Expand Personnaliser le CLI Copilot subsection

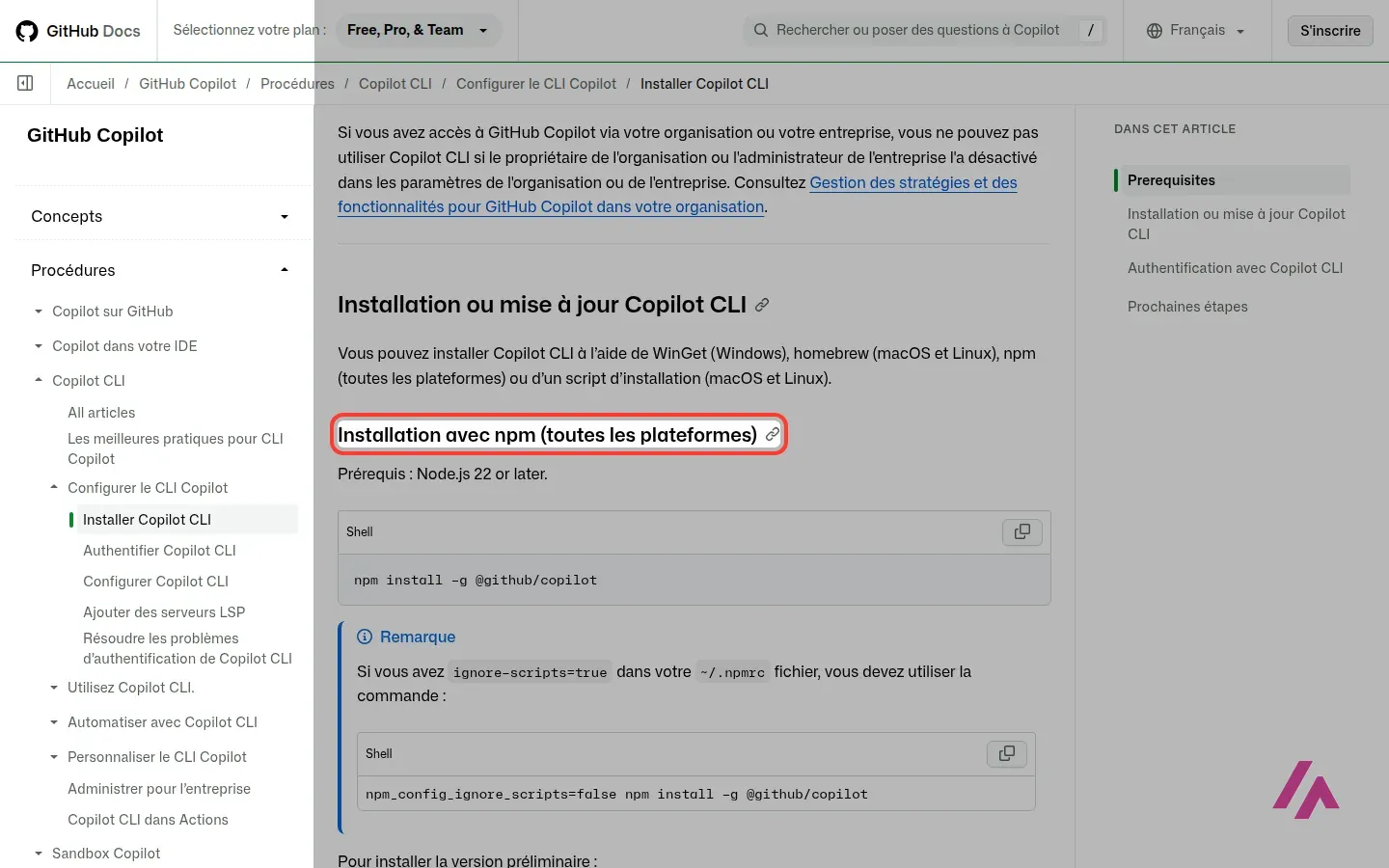click(54, 757)
